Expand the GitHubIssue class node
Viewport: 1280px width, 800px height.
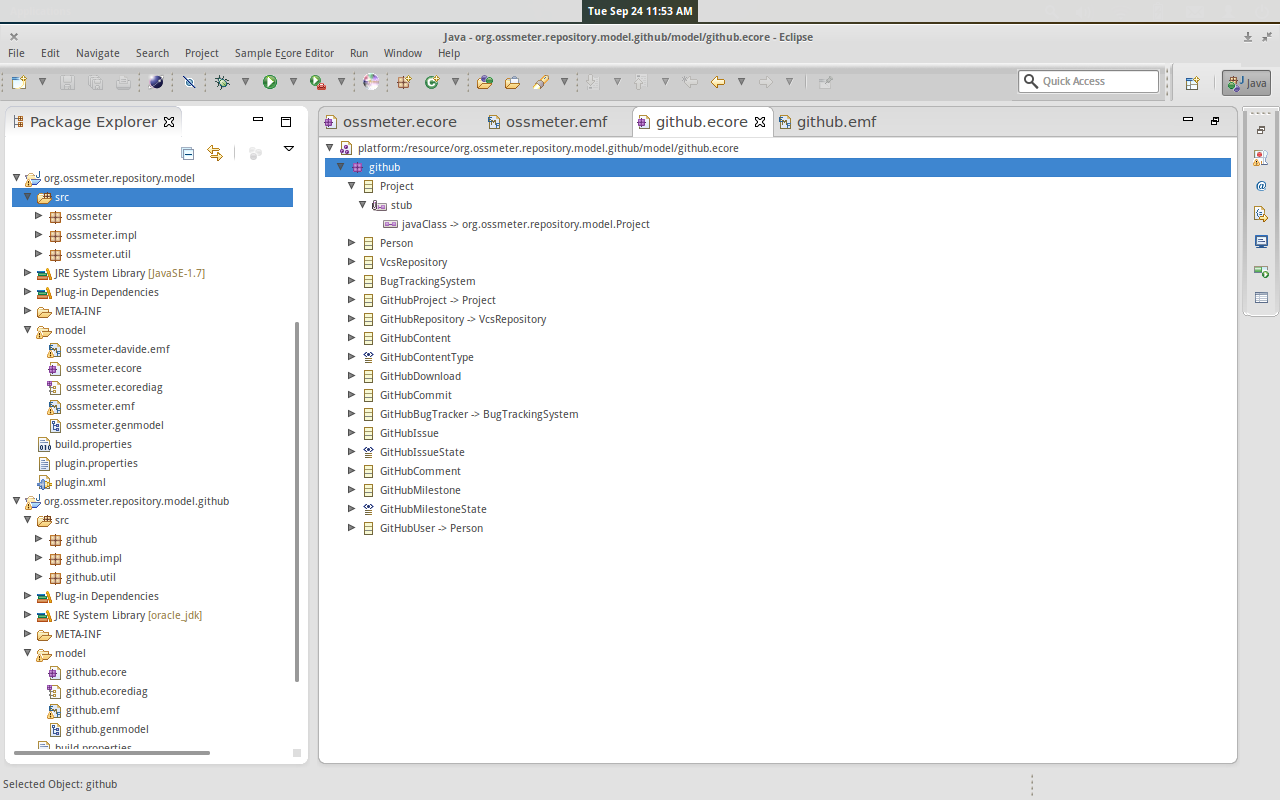352,433
